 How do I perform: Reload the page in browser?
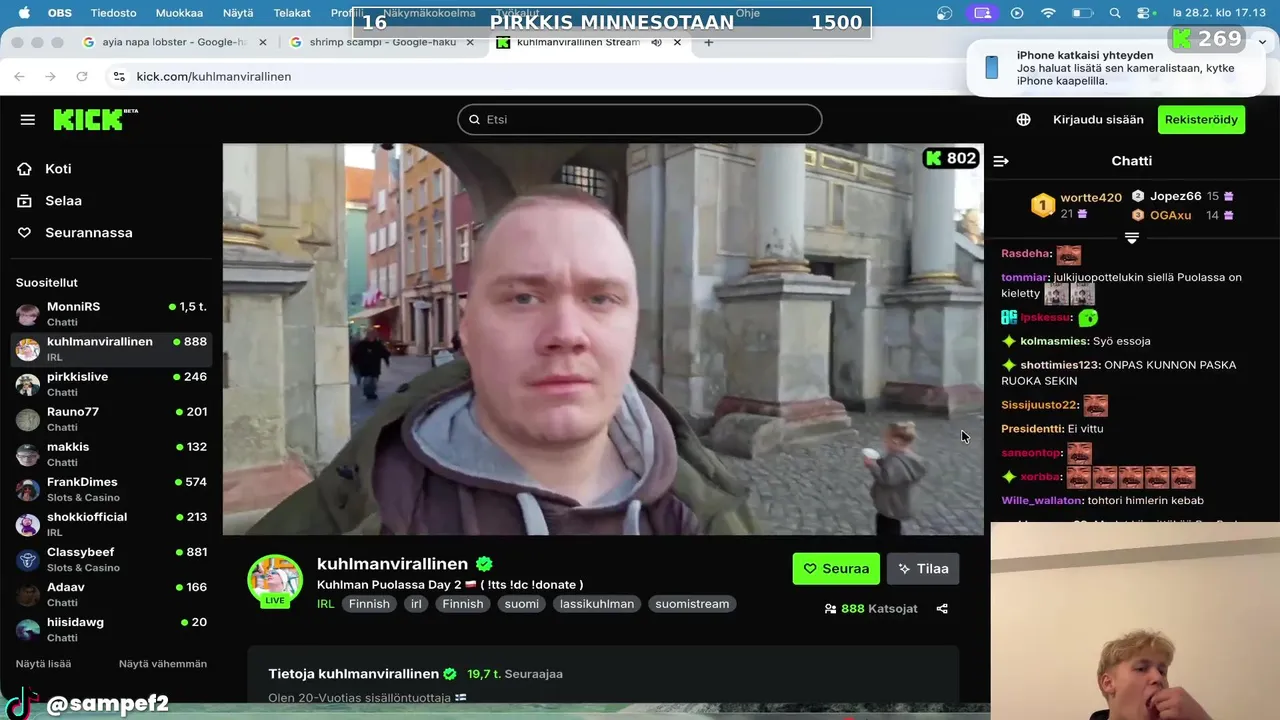[82, 77]
